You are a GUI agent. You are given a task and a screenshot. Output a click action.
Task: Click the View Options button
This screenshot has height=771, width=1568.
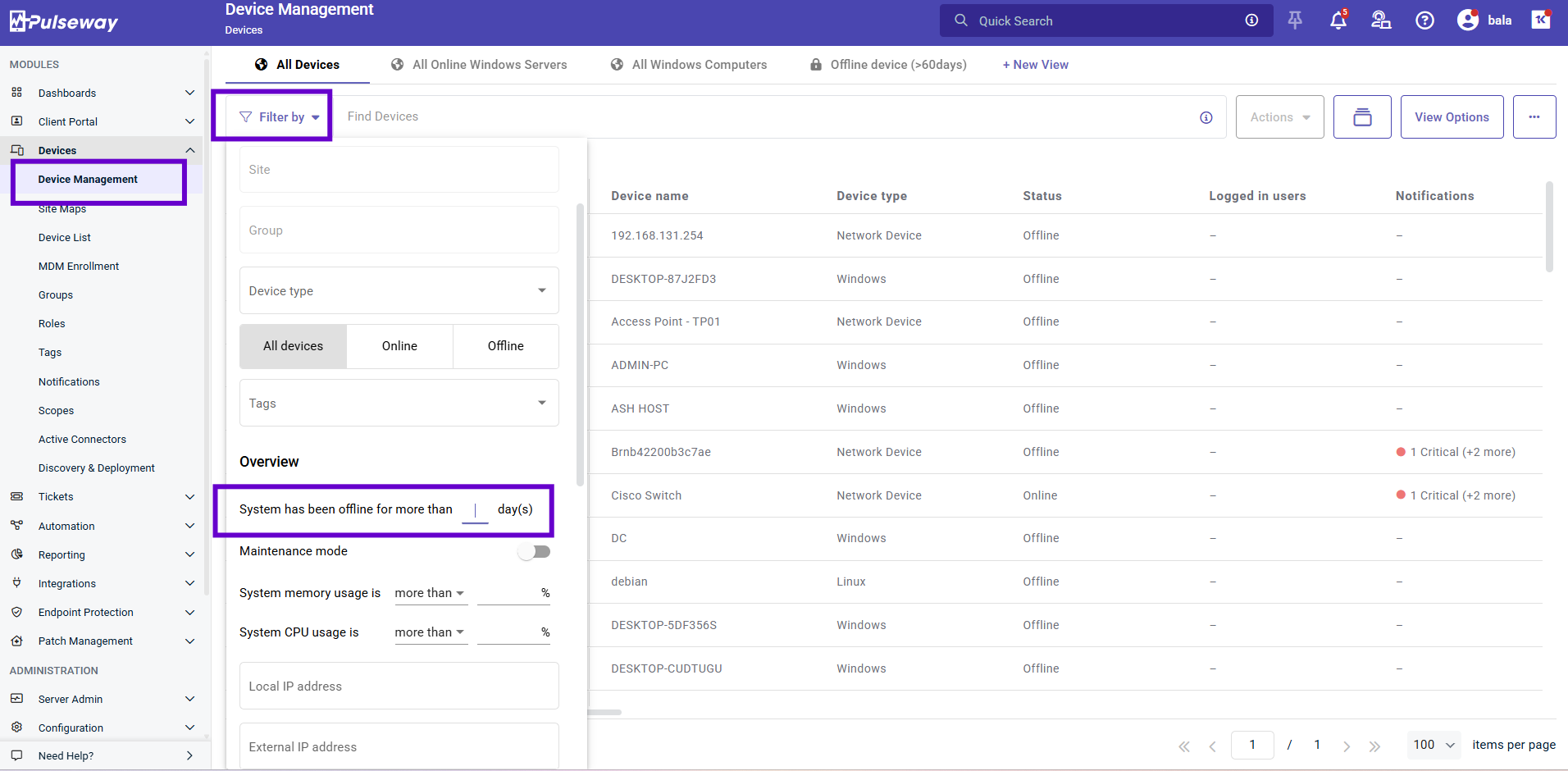(x=1452, y=117)
